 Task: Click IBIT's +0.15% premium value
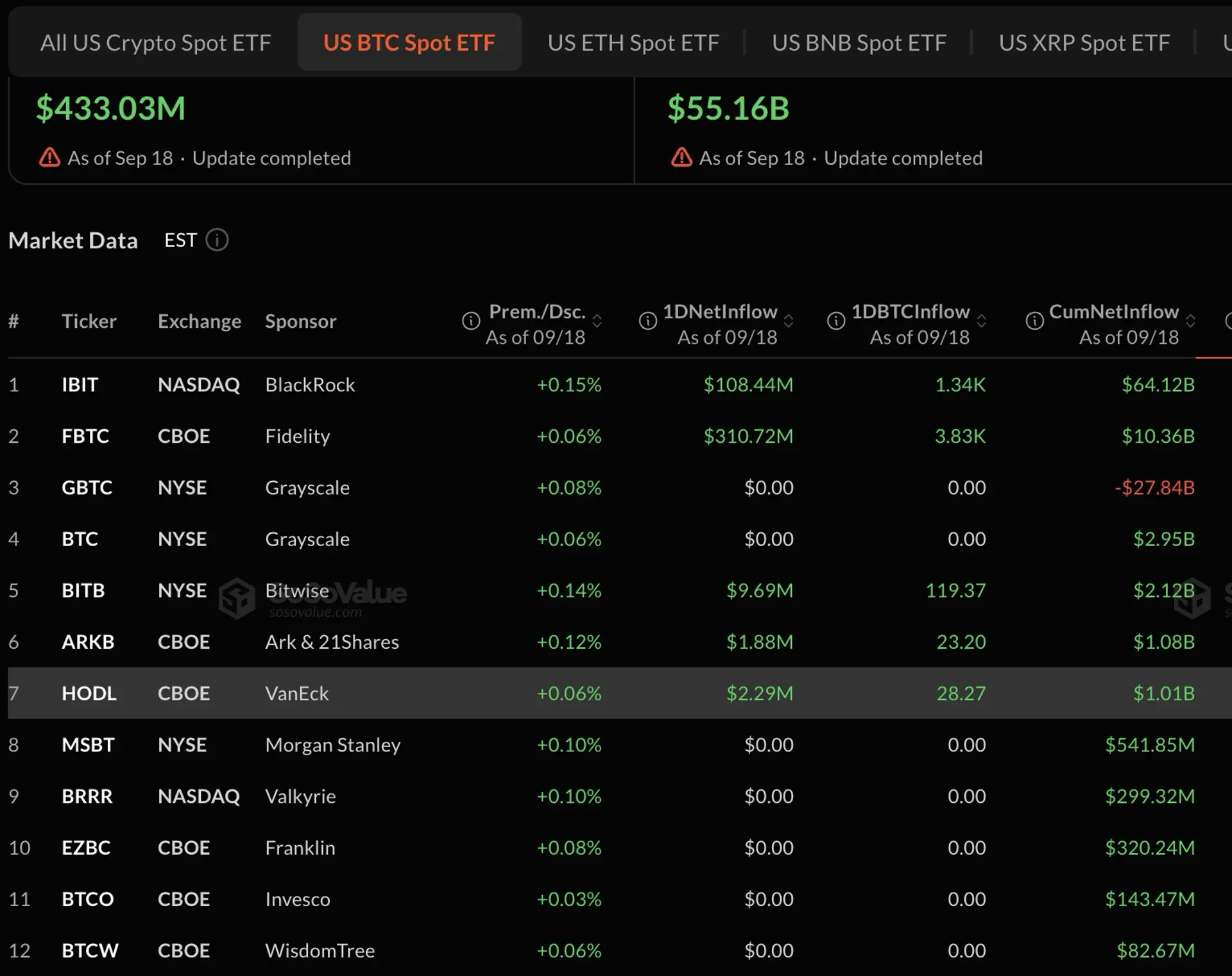569,384
